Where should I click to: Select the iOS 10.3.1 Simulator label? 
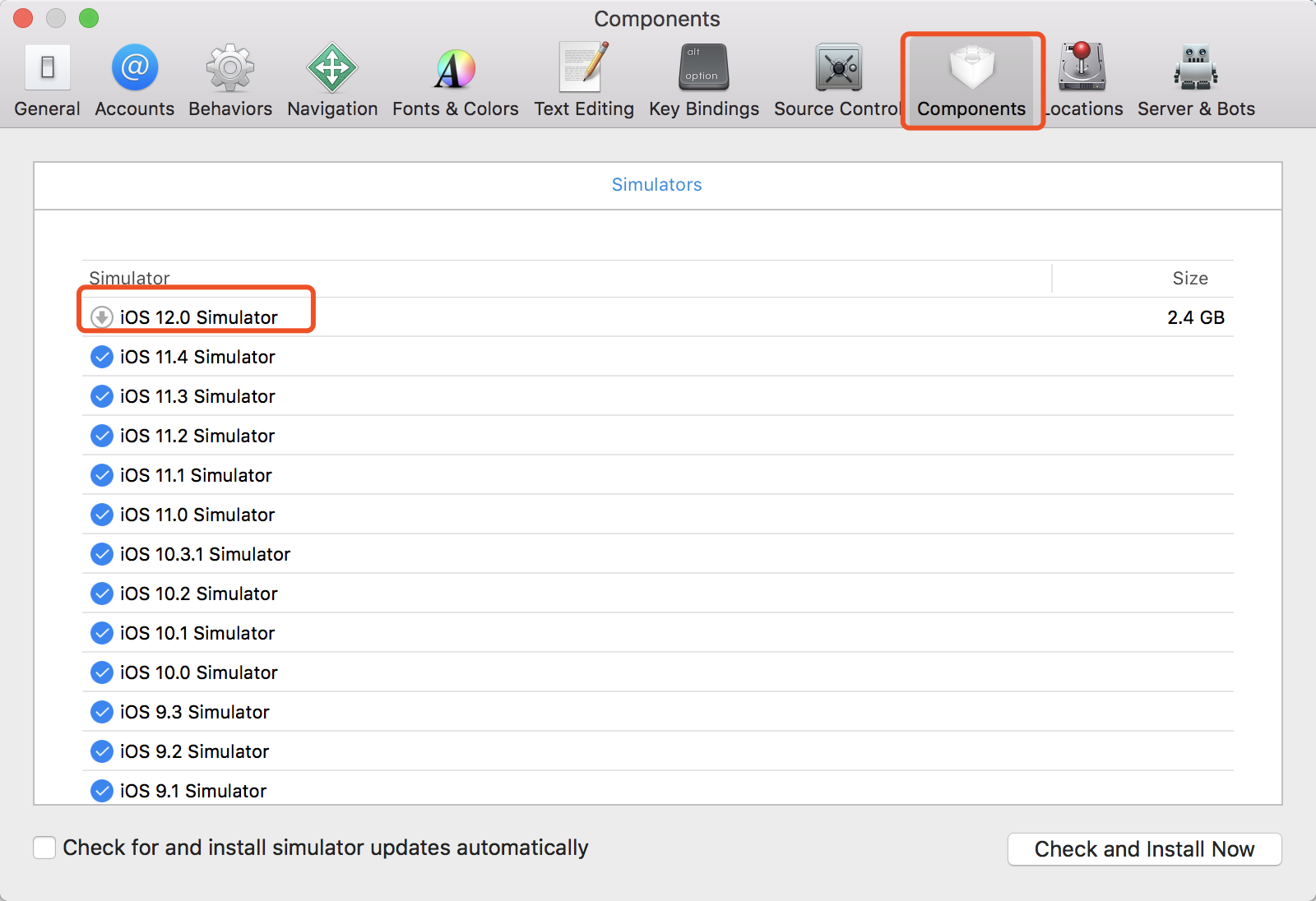tap(206, 554)
